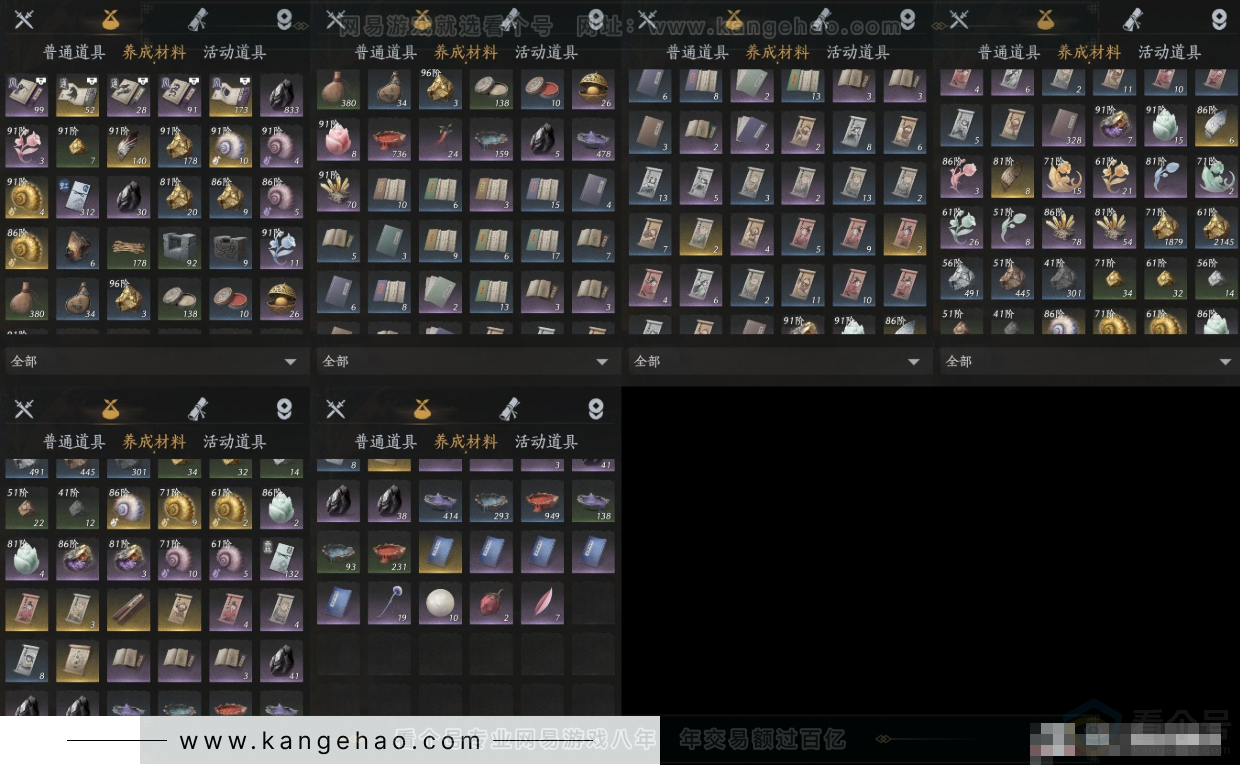Select the blue basin with count 93
This screenshot has width=1240, height=765.
click(x=338, y=553)
